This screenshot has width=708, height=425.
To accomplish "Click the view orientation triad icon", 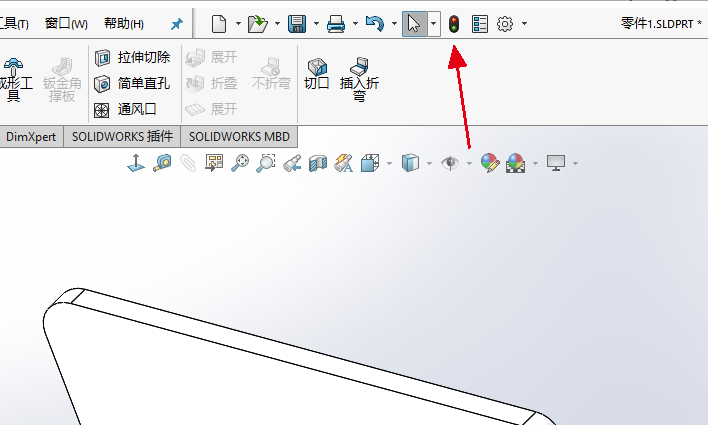I will click(136, 163).
